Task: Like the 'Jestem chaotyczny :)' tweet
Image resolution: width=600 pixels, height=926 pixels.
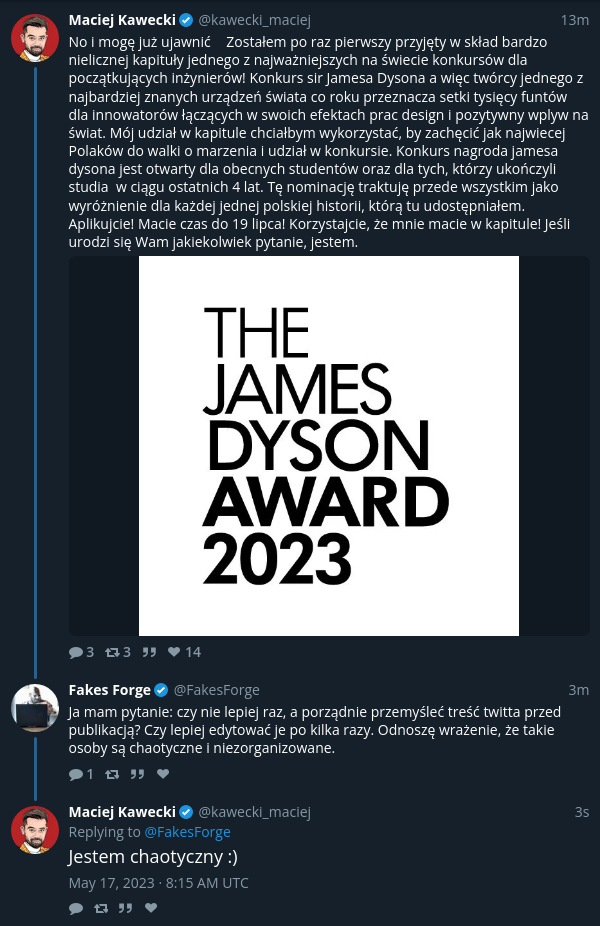Action: [x=151, y=908]
